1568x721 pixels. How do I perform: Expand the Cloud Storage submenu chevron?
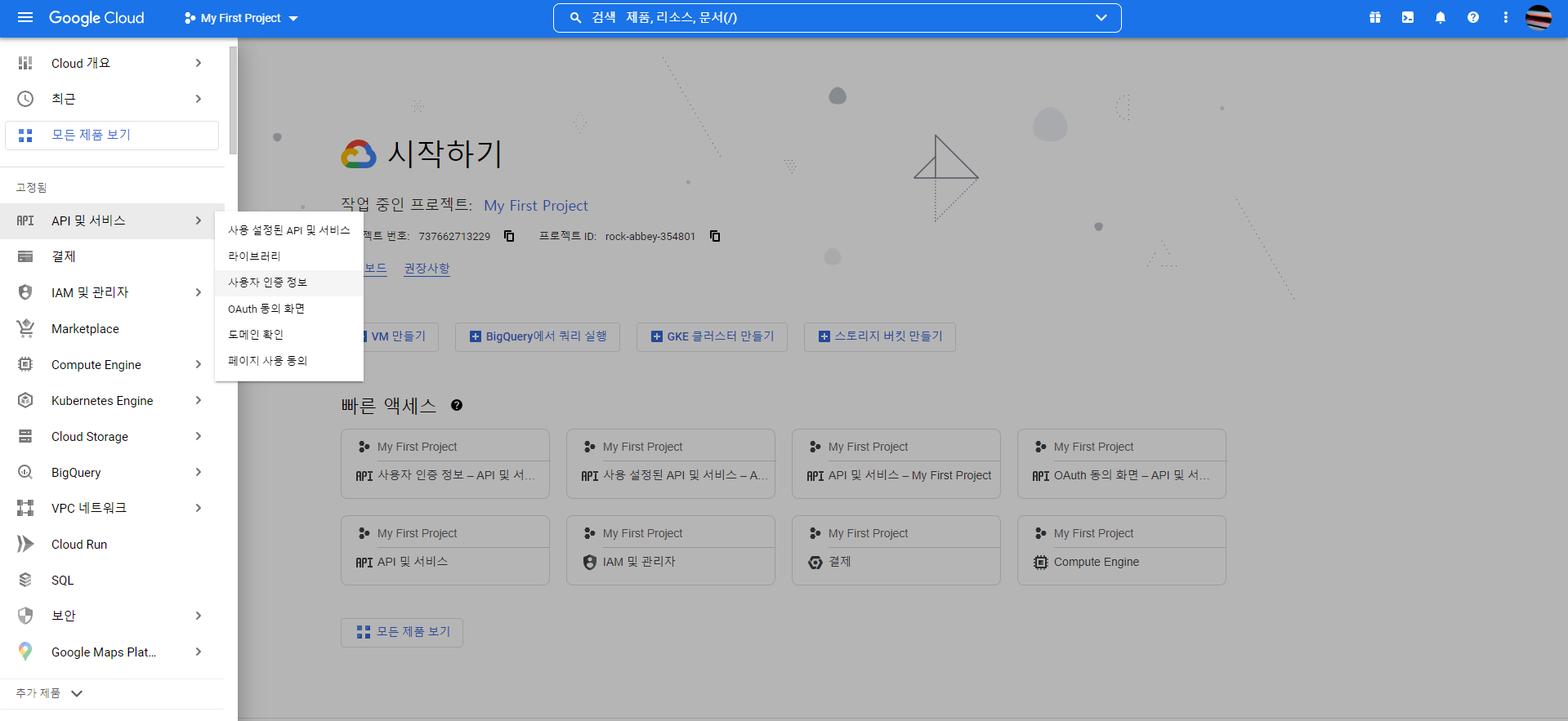point(199,436)
